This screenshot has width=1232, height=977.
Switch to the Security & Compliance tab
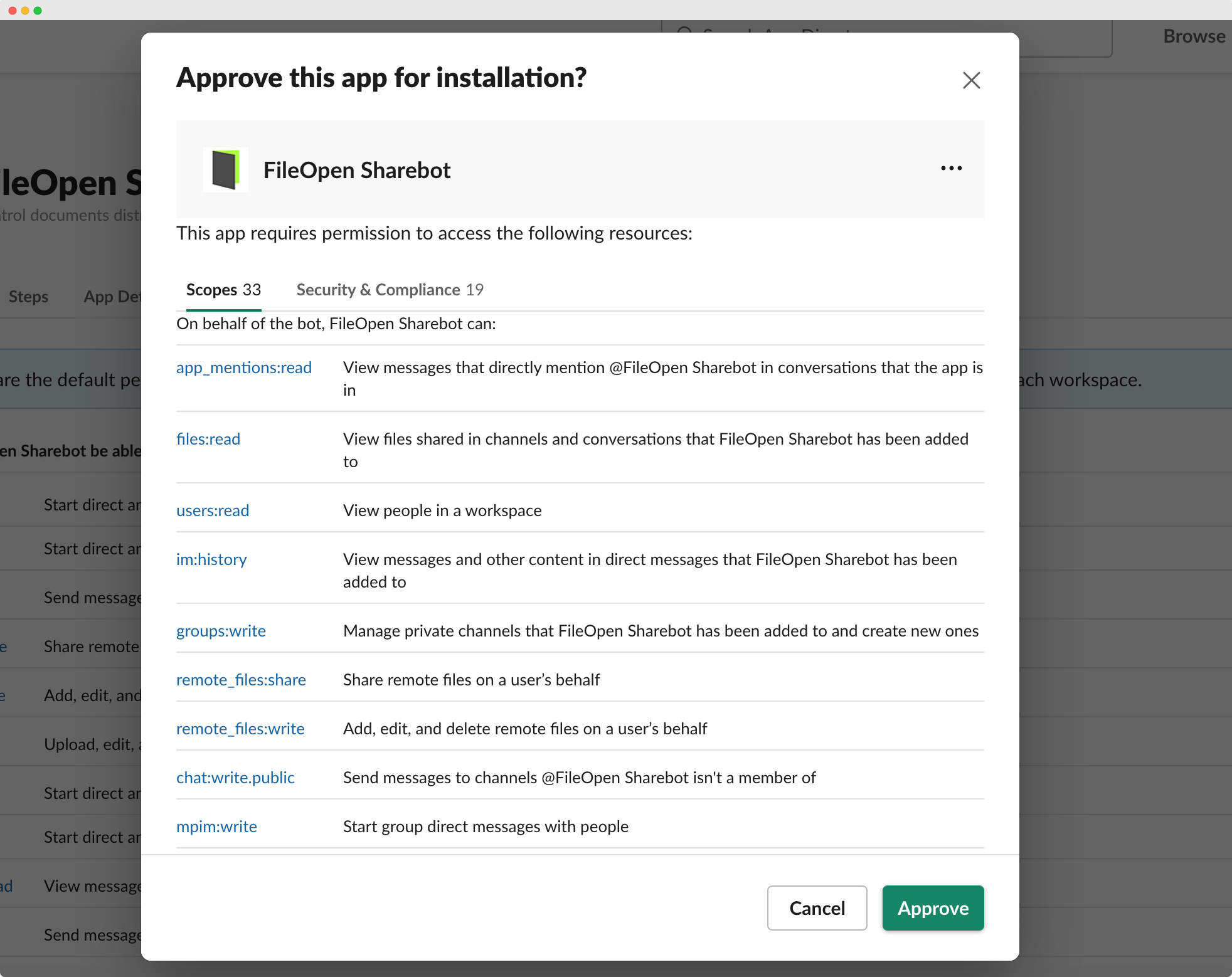[390, 289]
